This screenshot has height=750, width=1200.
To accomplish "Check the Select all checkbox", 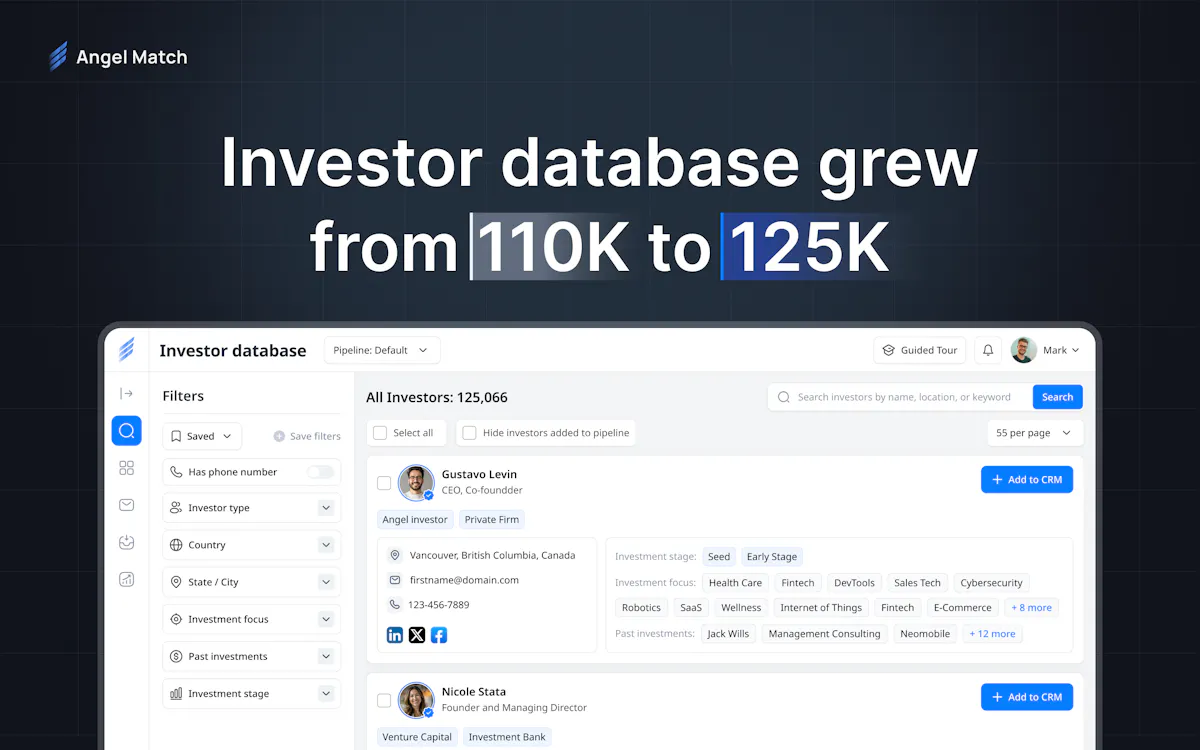I will [x=380, y=433].
